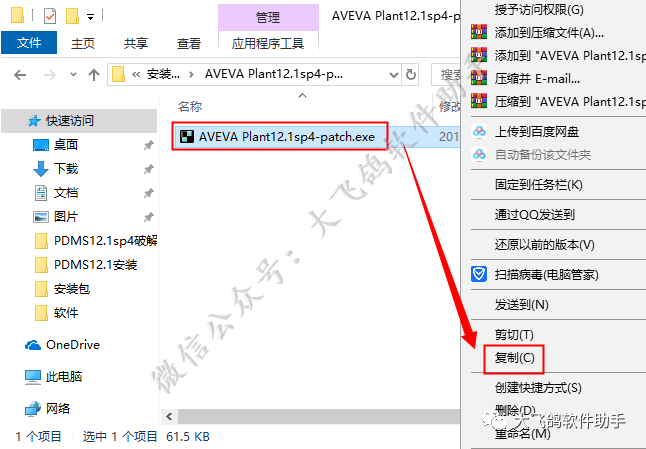The height and width of the screenshot is (449, 646).
Task: Open 桌面 in quick access
Action: pos(66,145)
